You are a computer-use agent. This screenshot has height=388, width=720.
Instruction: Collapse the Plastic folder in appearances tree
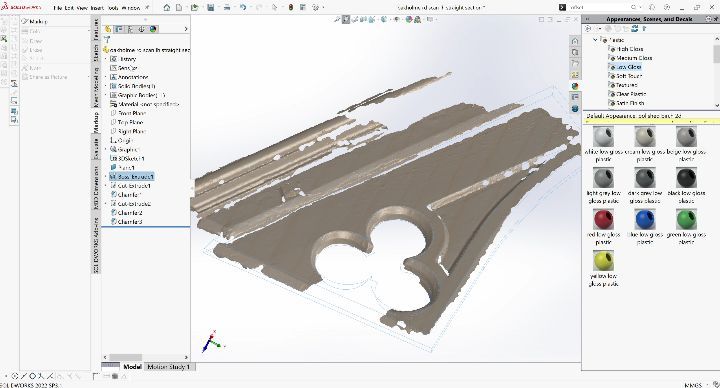(x=595, y=40)
